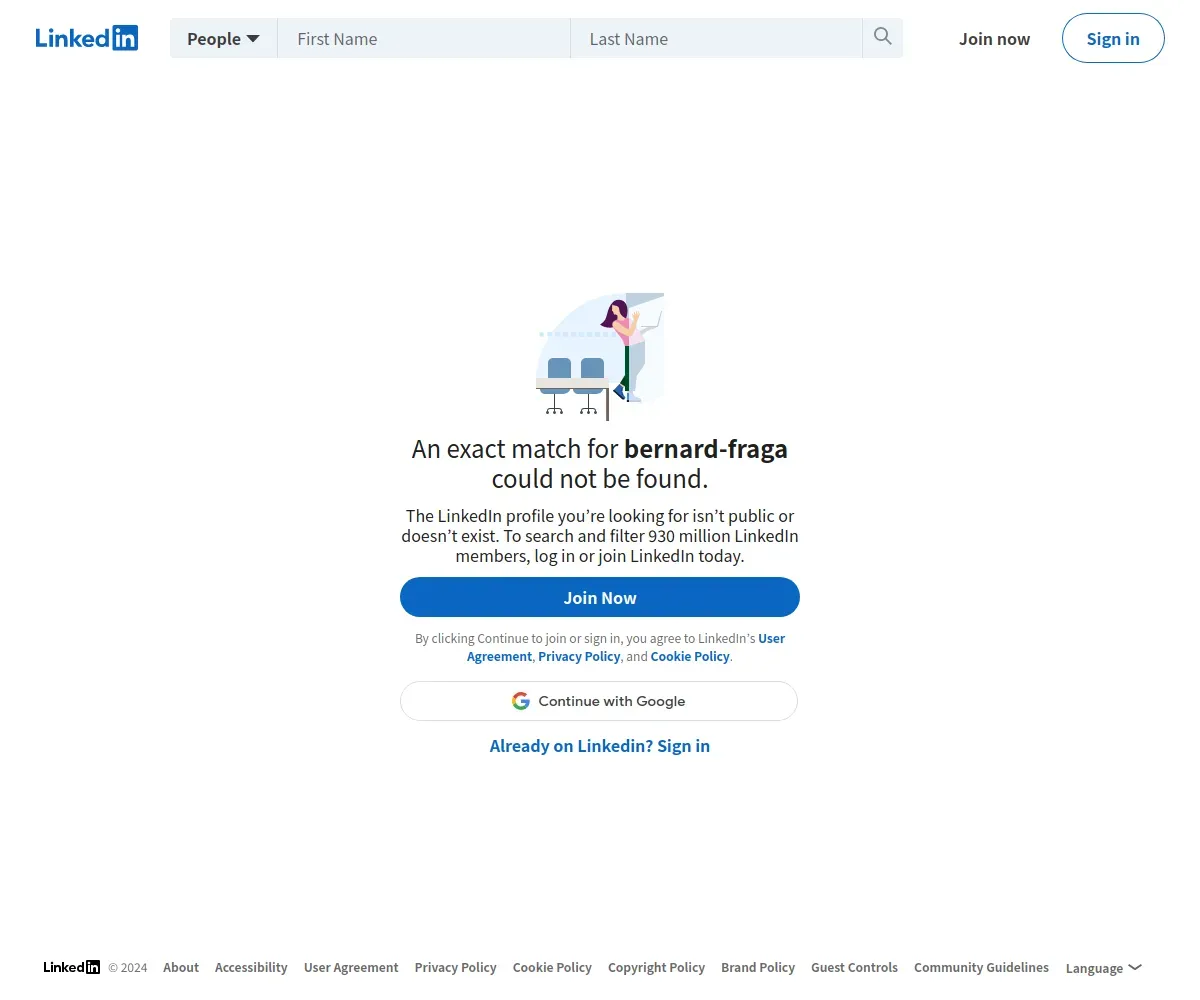Image resolution: width=1200 pixels, height=1000 pixels.
Task: Open Community Guidelines footer link
Action: (981, 967)
